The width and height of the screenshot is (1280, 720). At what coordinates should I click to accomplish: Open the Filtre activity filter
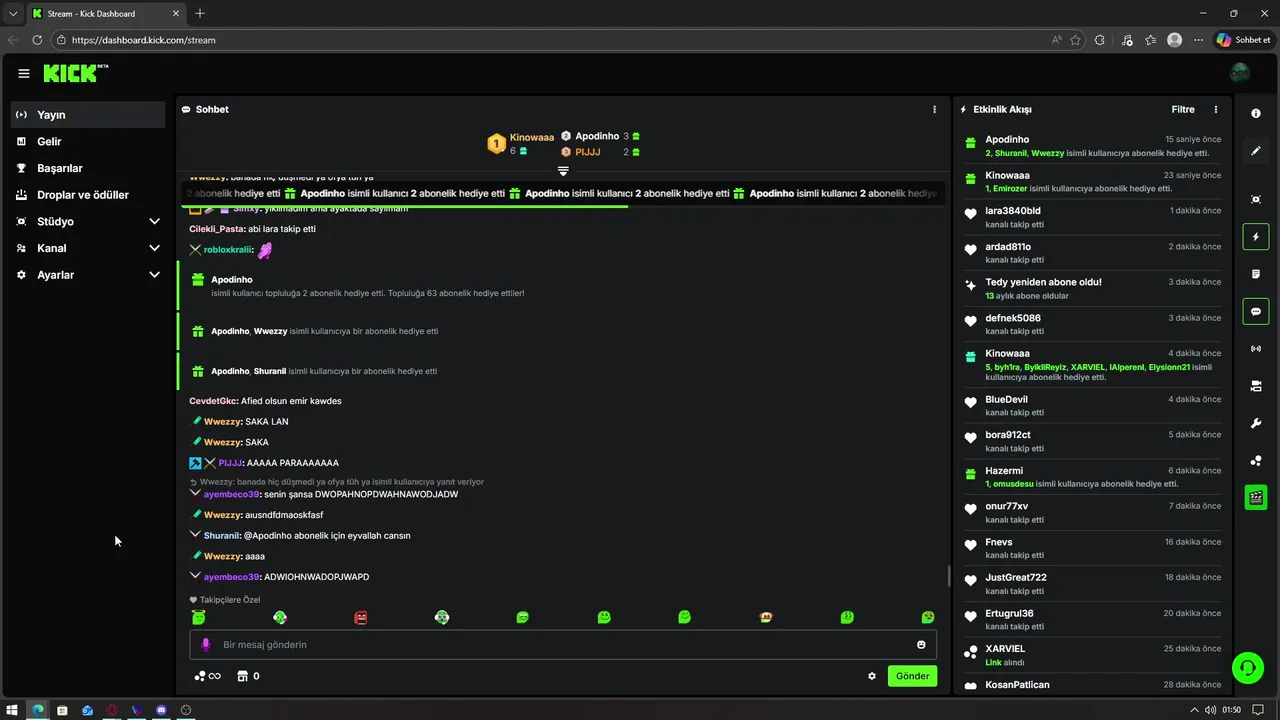(x=1183, y=109)
